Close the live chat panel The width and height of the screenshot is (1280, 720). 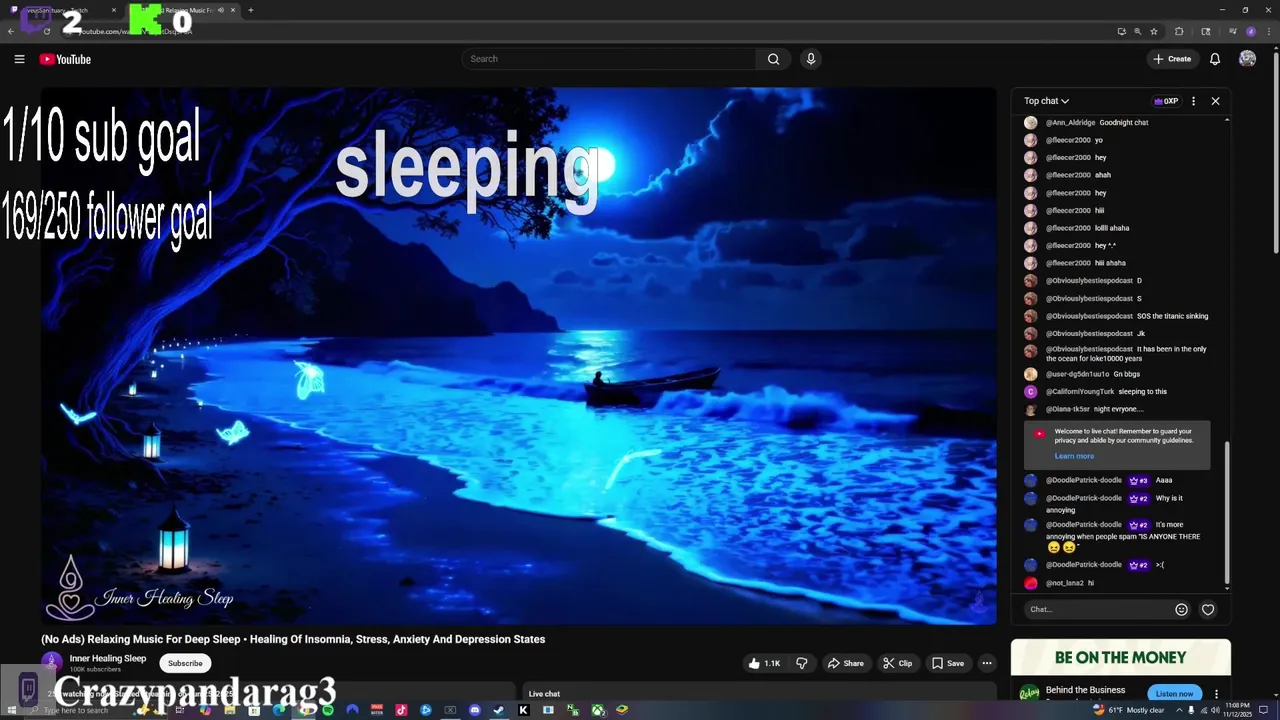point(1215,101)
